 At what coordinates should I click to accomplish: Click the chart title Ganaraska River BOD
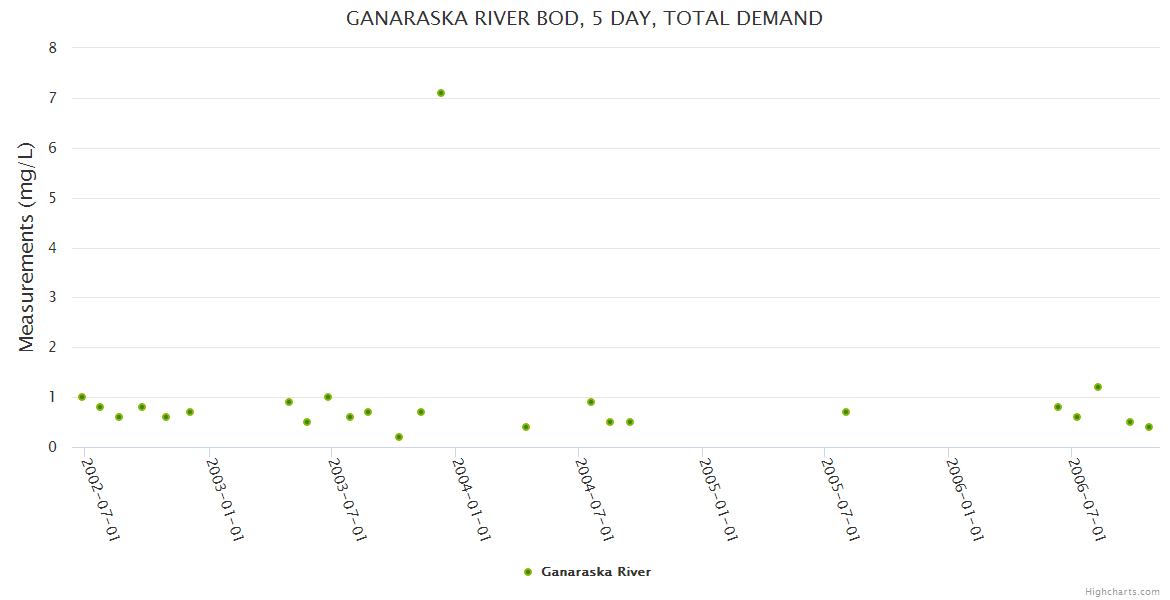584,18
